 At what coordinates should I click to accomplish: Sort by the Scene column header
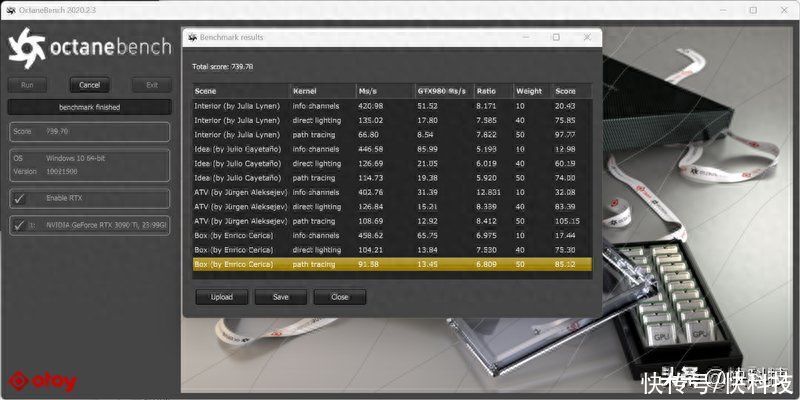[x=241, y=91]
